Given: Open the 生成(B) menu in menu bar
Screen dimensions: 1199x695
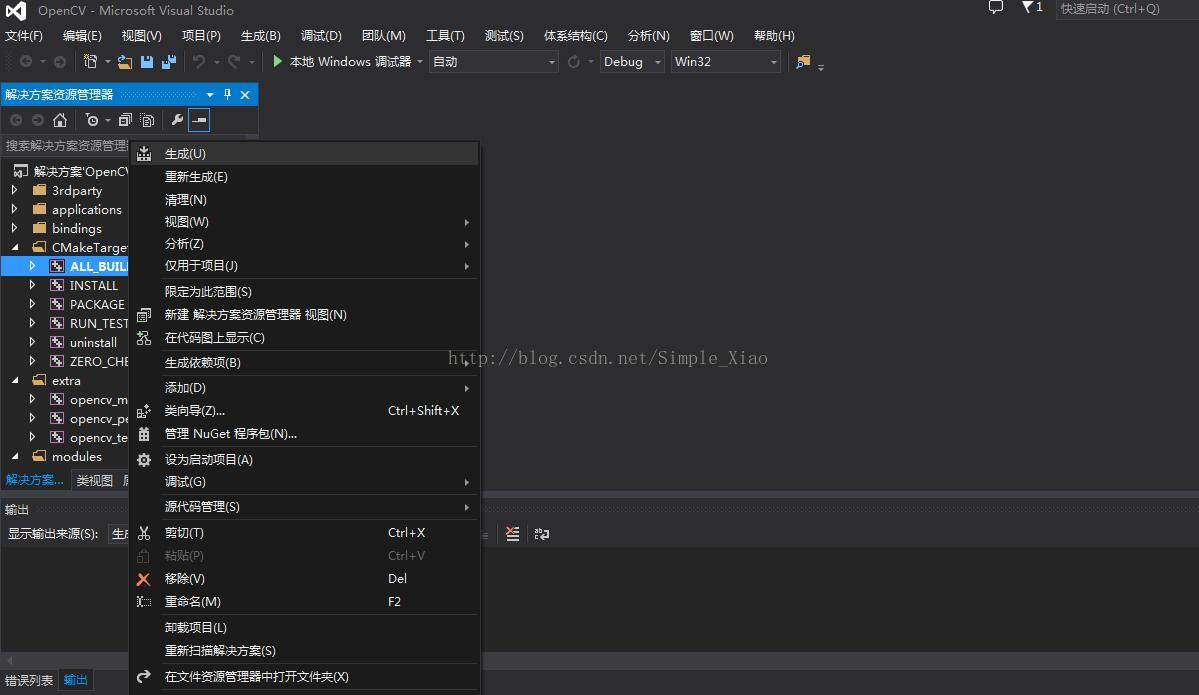Looking at the screenshot, I should (x=261, y=36).
